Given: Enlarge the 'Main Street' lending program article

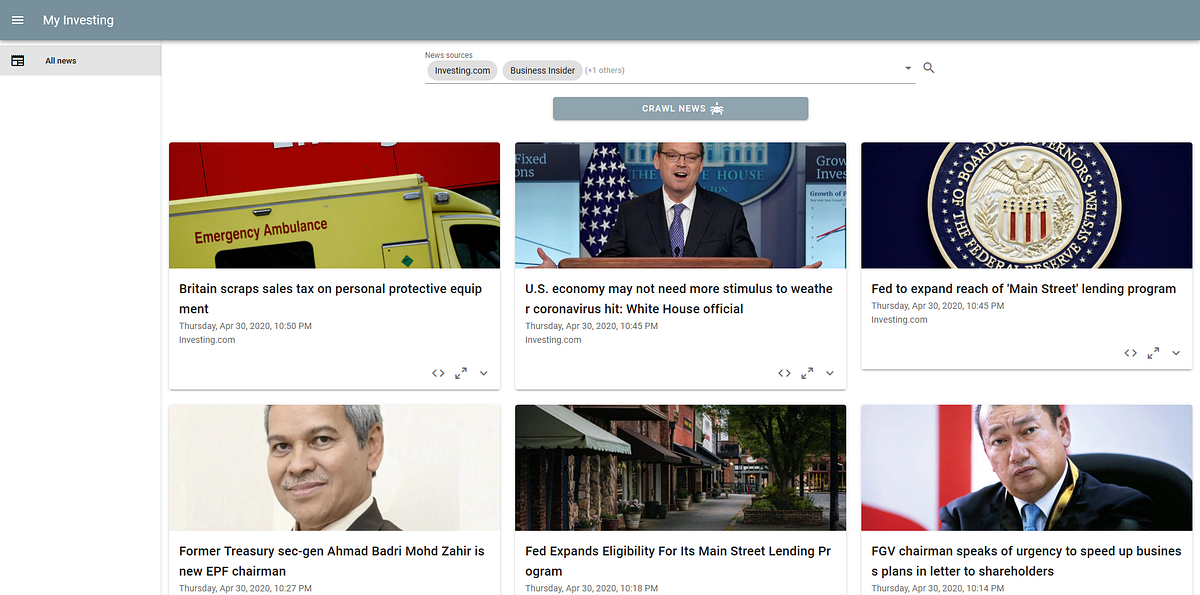Looking at the screenshot, I should 1153,353.
